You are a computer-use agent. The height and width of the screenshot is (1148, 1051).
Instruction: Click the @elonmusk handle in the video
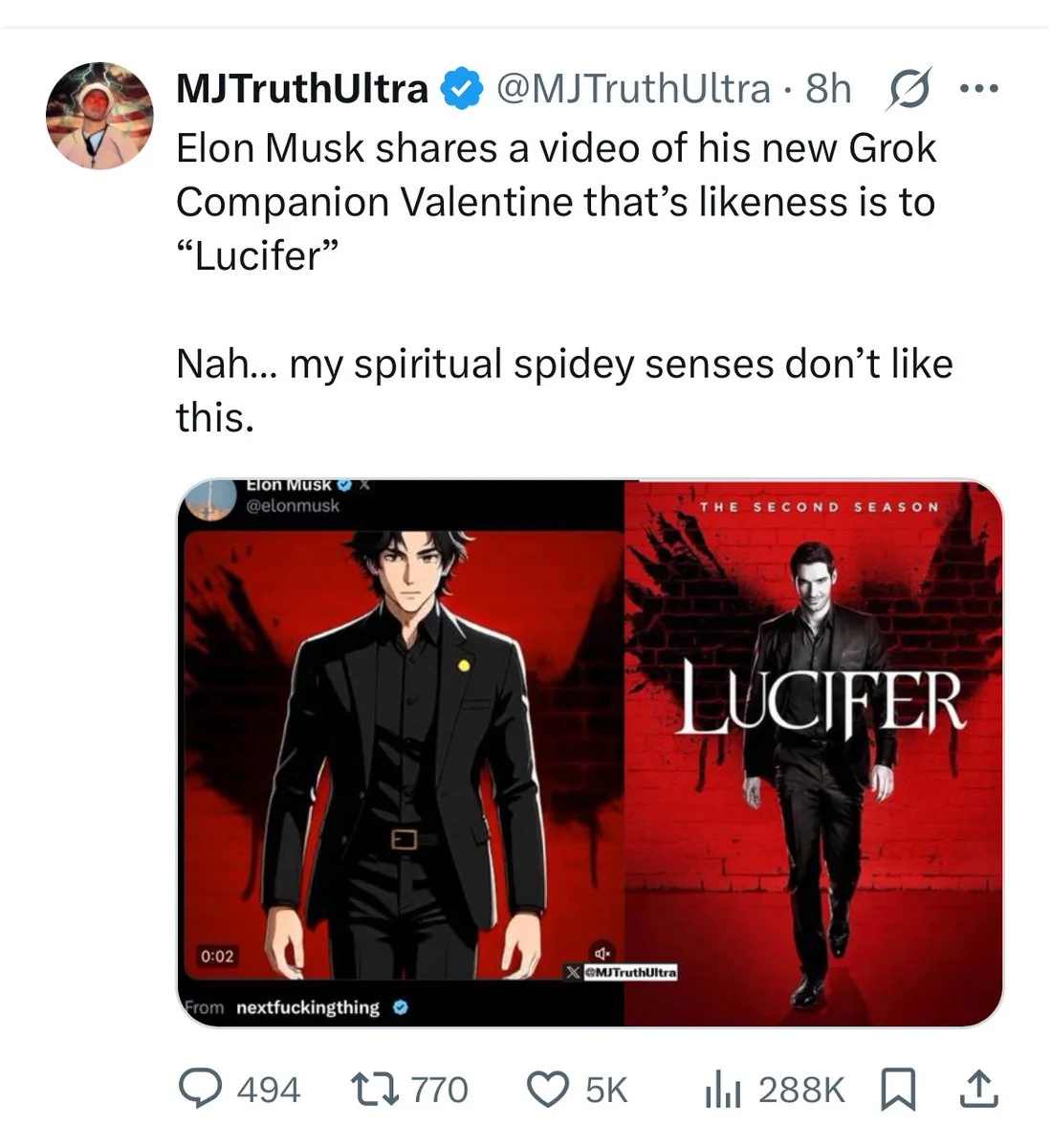(293, 505)
